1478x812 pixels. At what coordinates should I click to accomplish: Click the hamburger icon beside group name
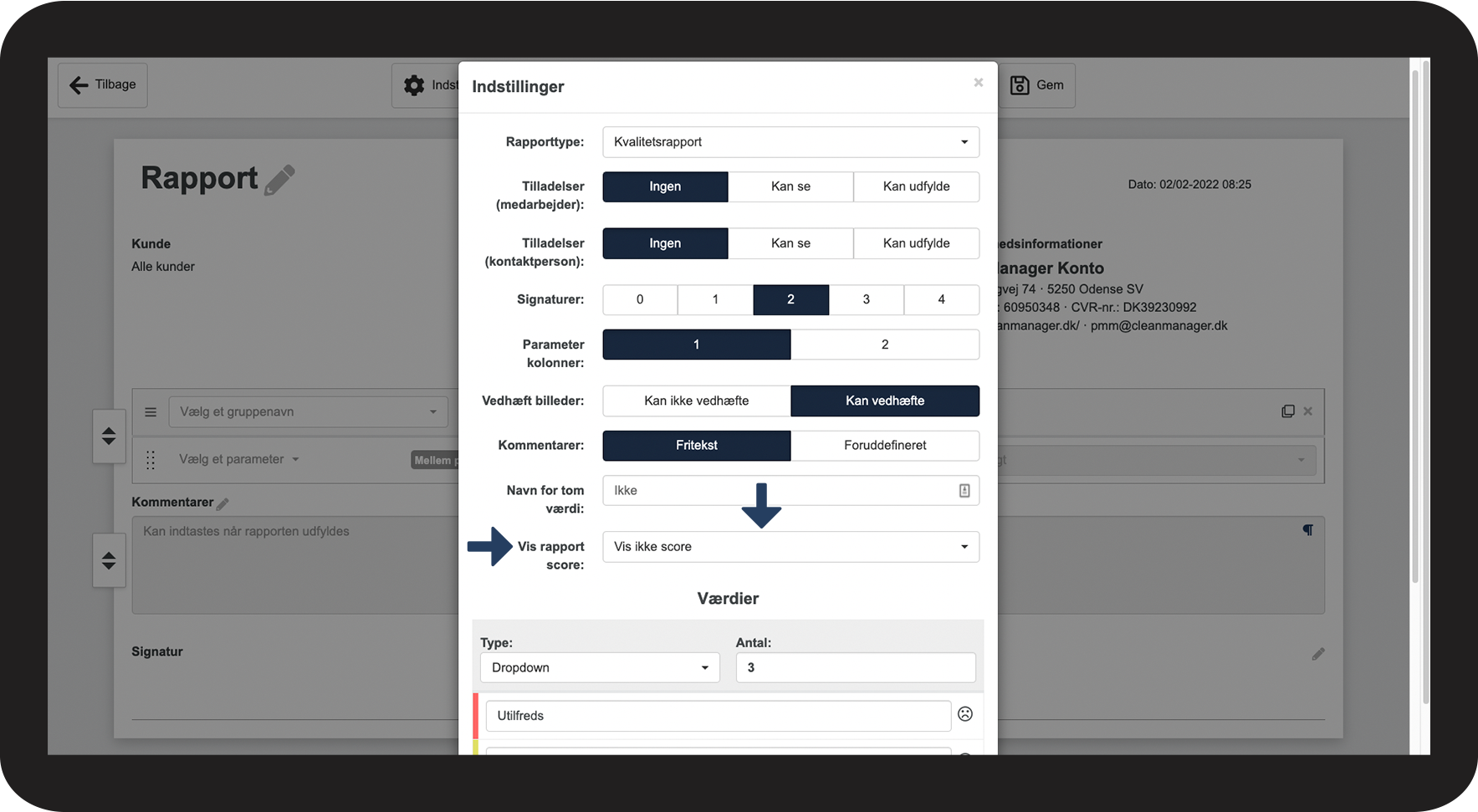click(x=151, y=412)
